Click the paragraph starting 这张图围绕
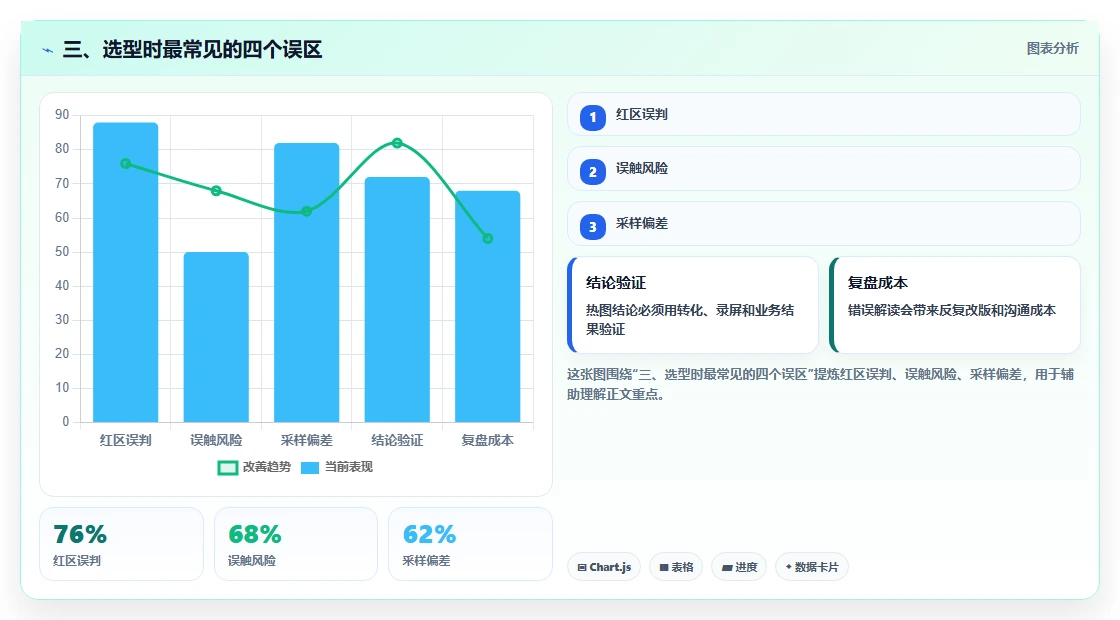 pyautogui.click(x=821, y=384)
